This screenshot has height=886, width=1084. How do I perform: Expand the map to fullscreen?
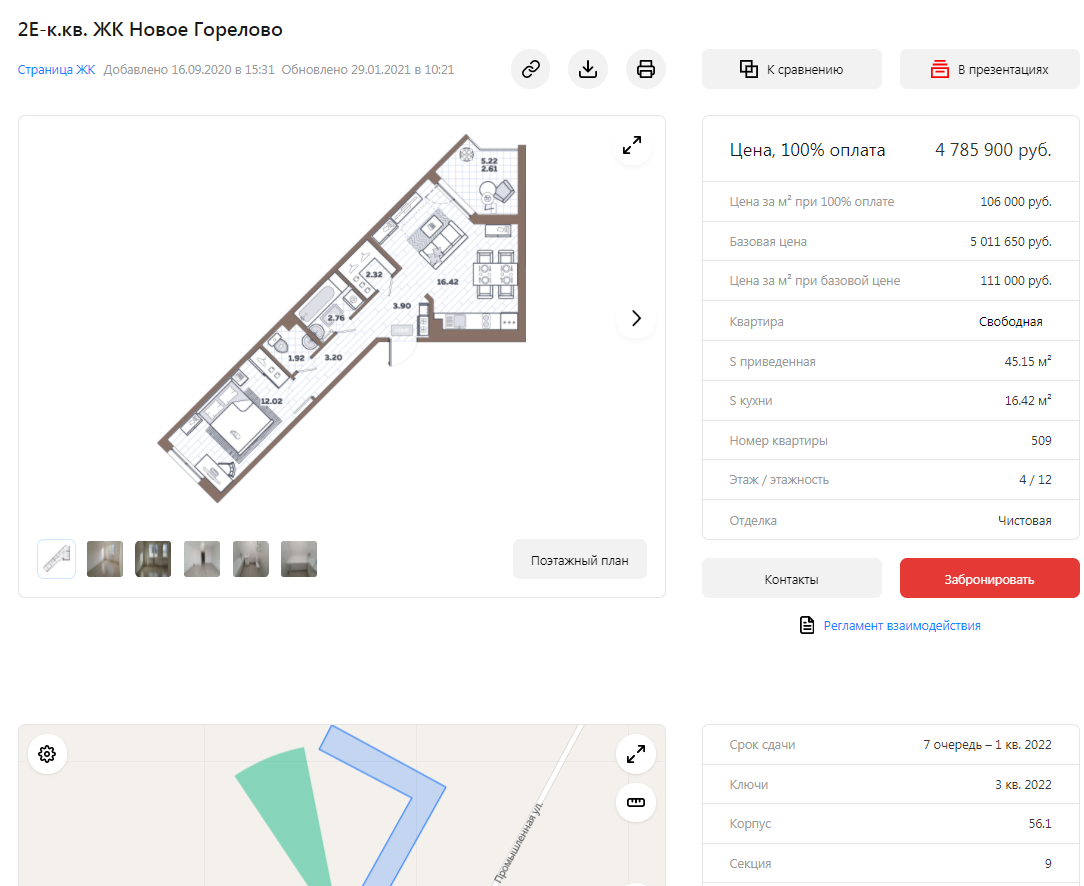636,754
